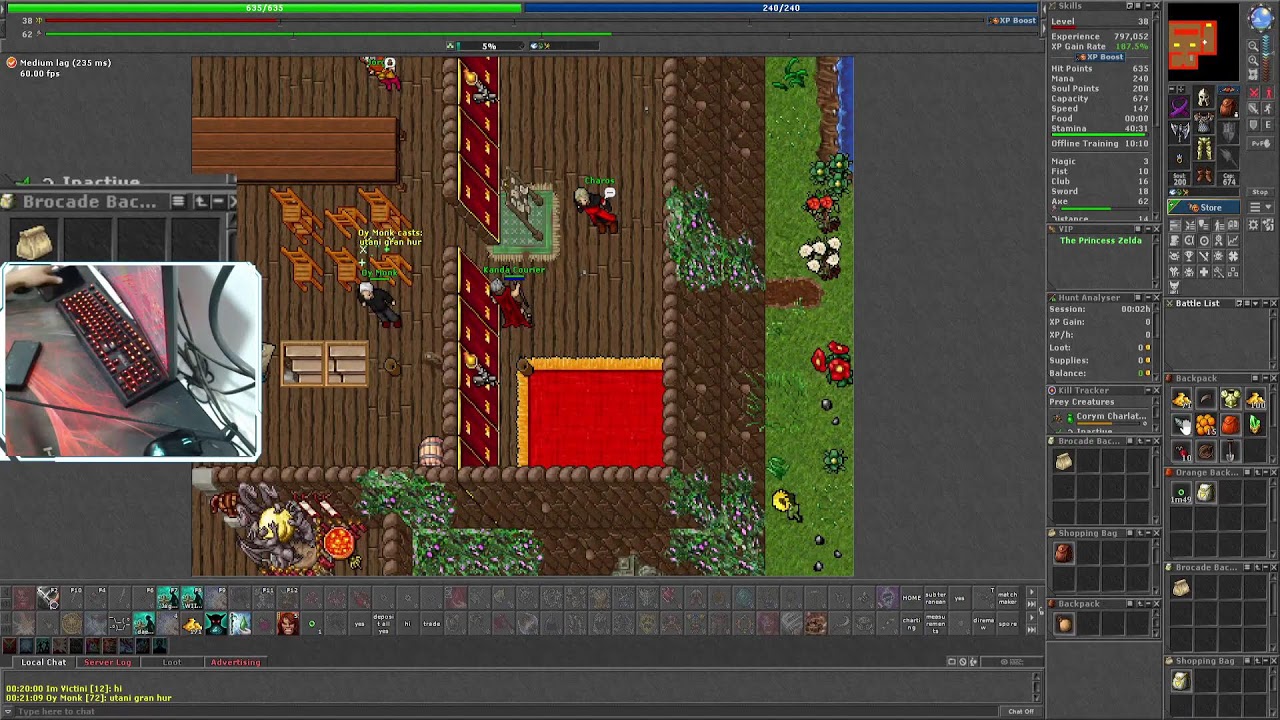The image size is (1280, 720).
Task: Toggle the PvP mode button
Action: [1260, 143]
